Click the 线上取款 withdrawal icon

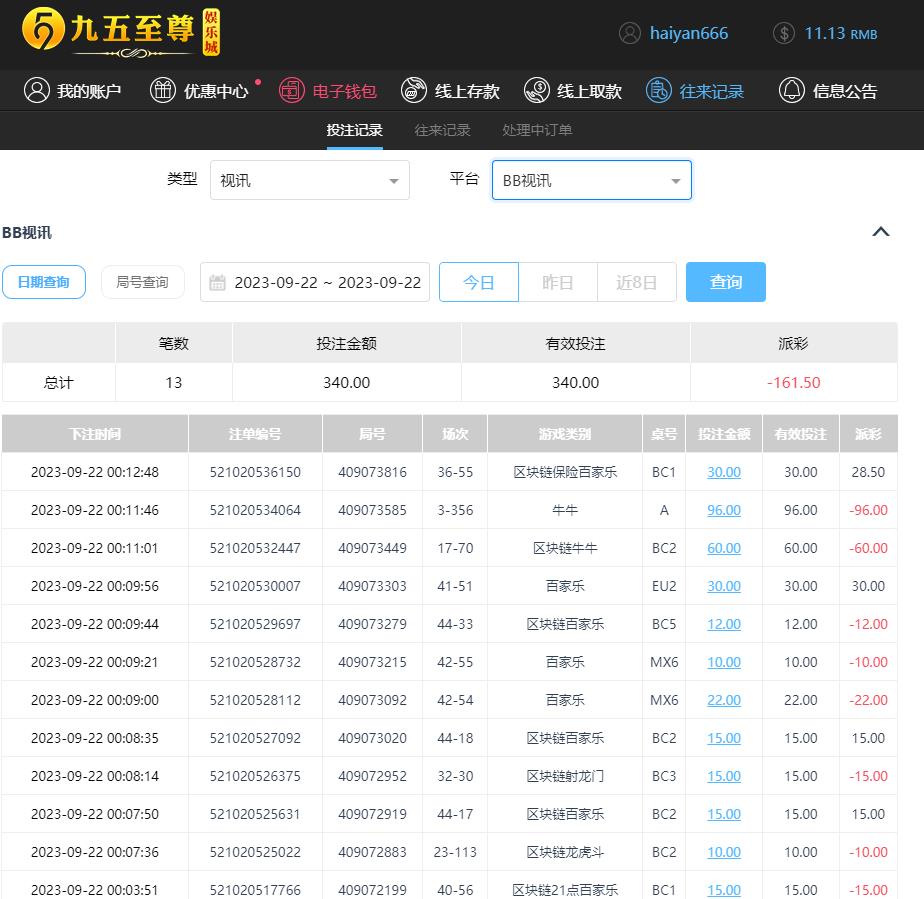(x=537, y=91)
